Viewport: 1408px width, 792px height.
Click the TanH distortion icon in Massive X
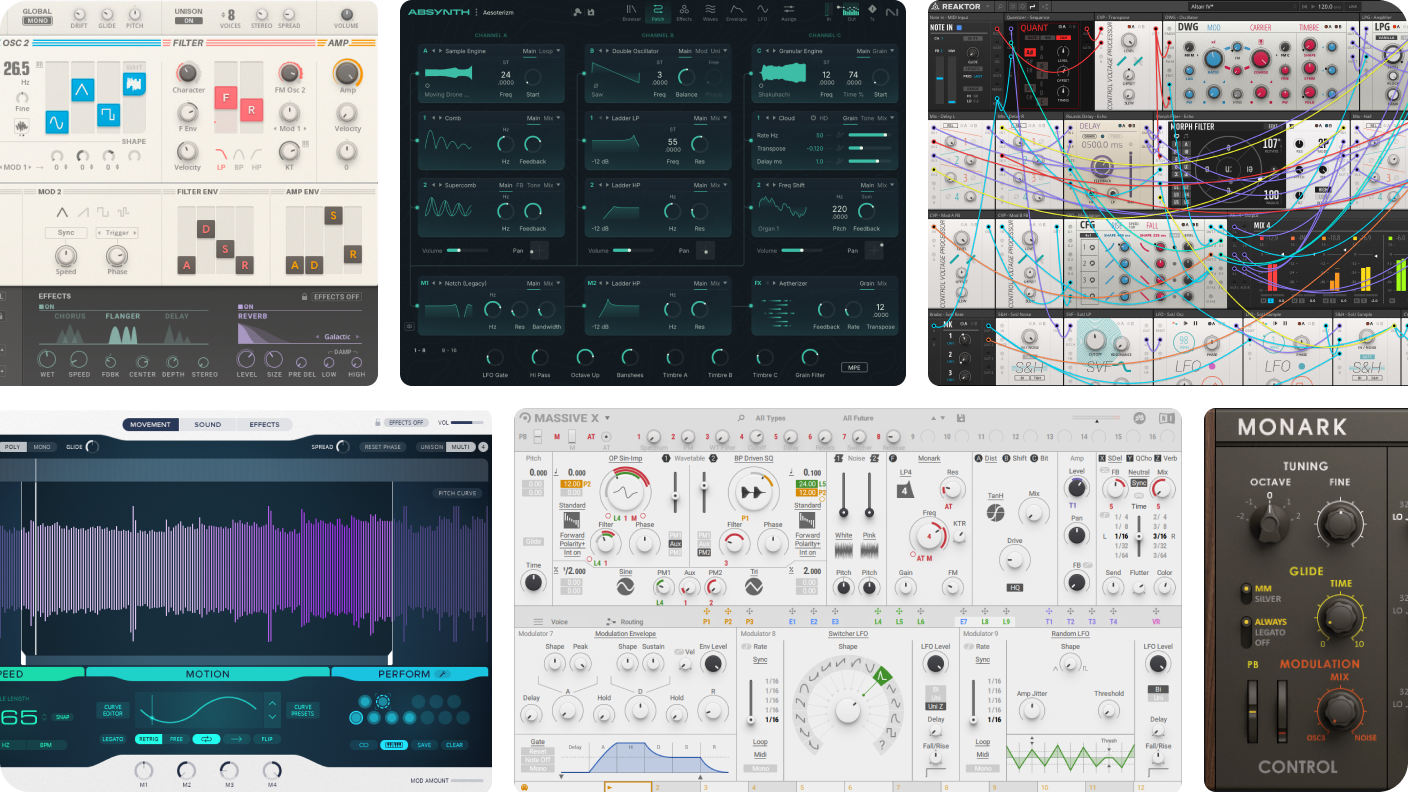point(995,512)
